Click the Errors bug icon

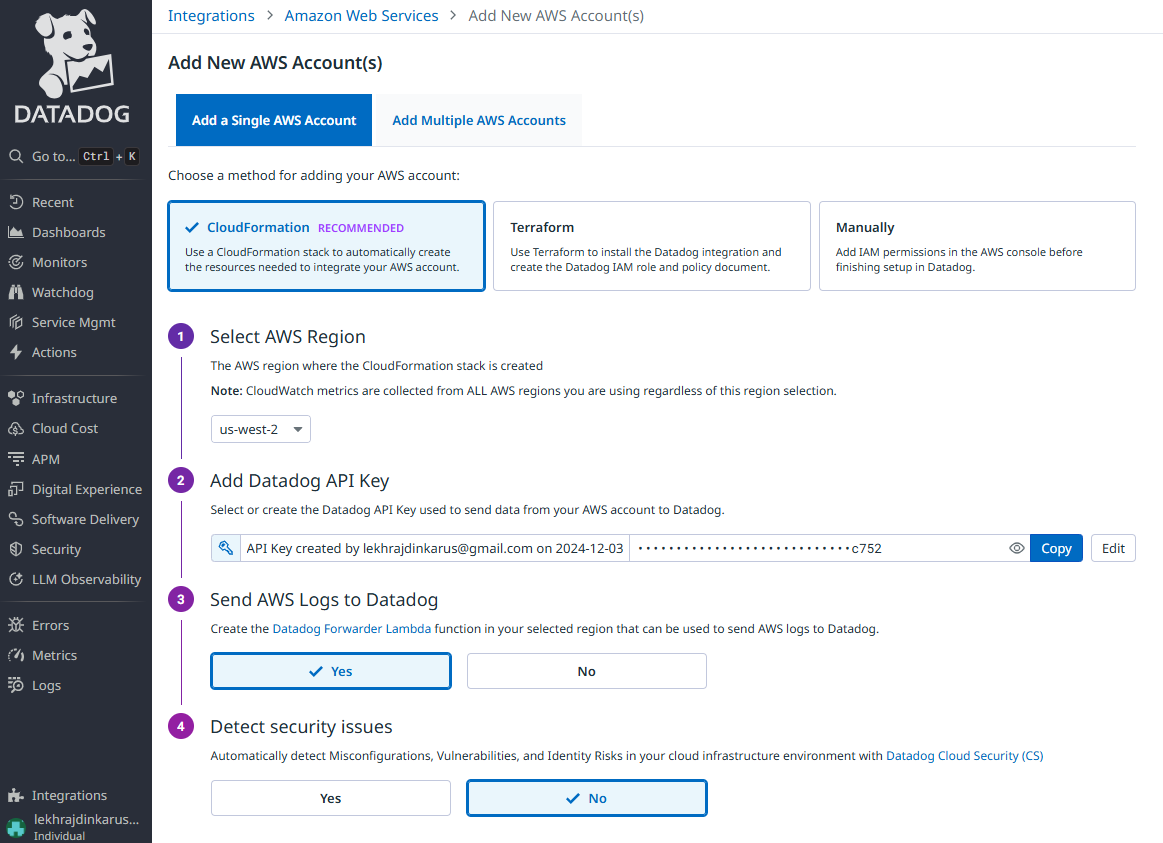point(16,625)
